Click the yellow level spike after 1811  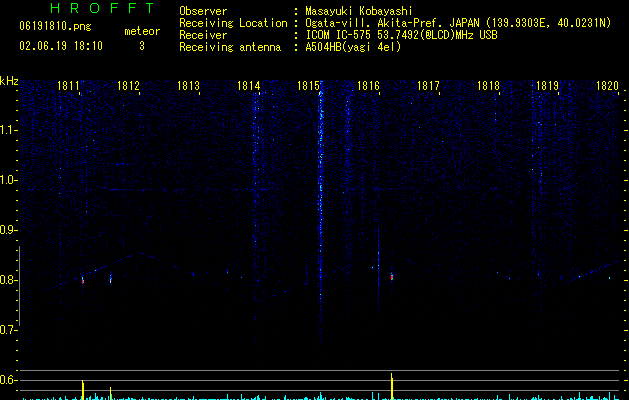pyautogui.click(x=83, y=390)
